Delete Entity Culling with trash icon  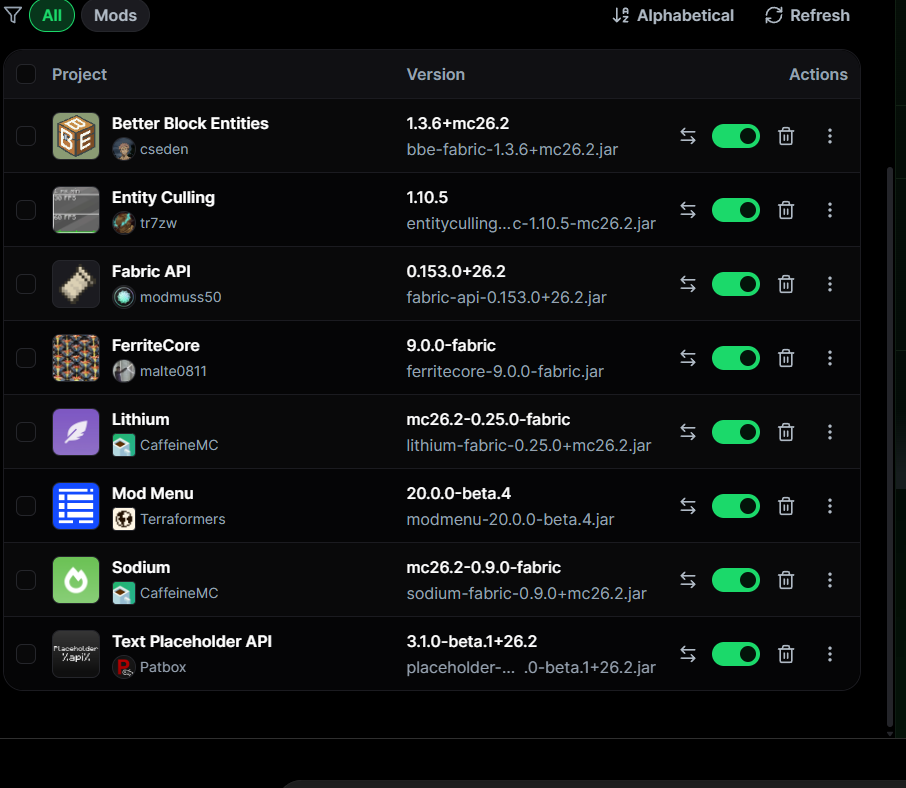click(786, 210)
